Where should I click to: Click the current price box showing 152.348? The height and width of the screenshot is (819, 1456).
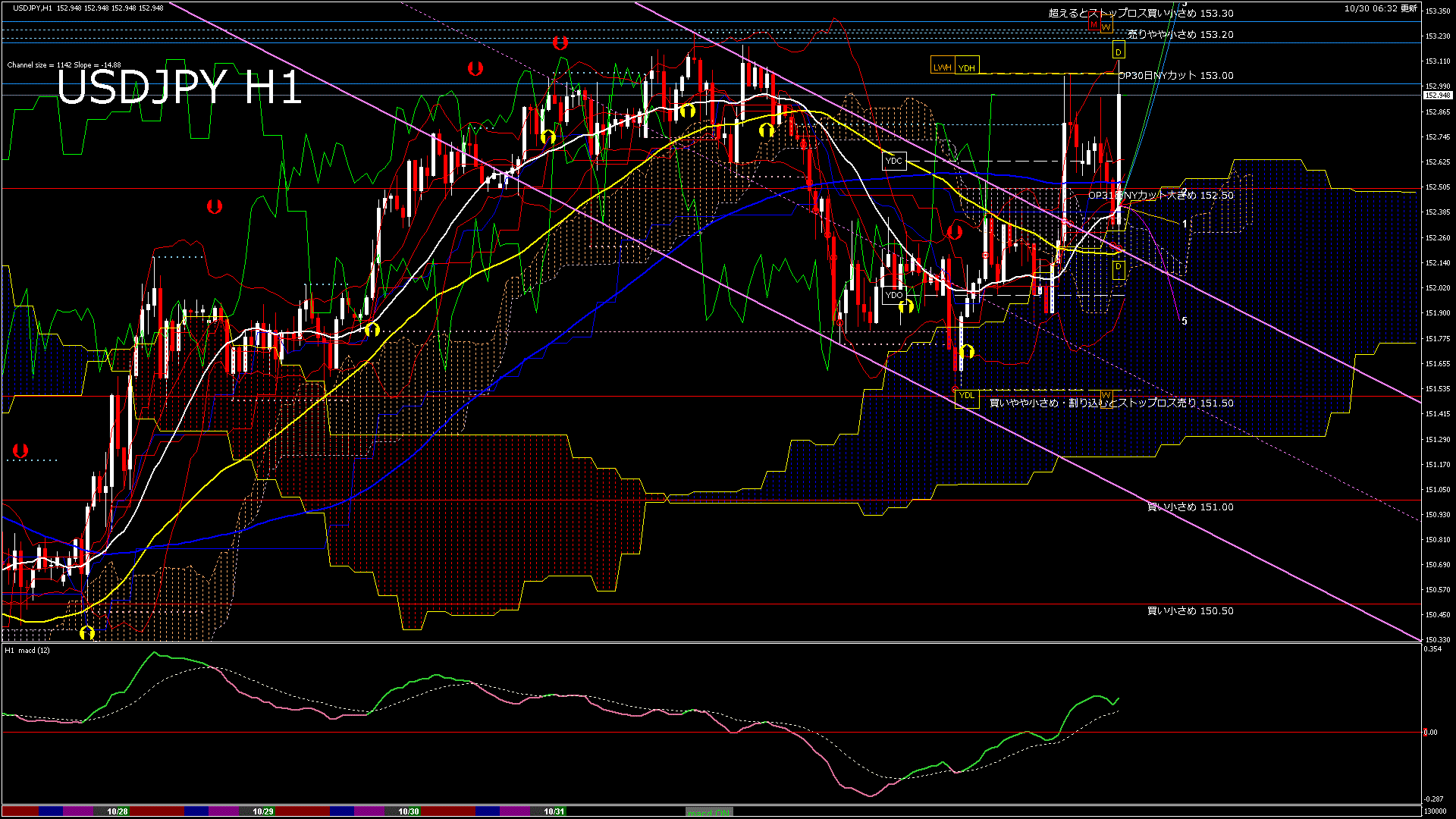(x=1439, y=97)
